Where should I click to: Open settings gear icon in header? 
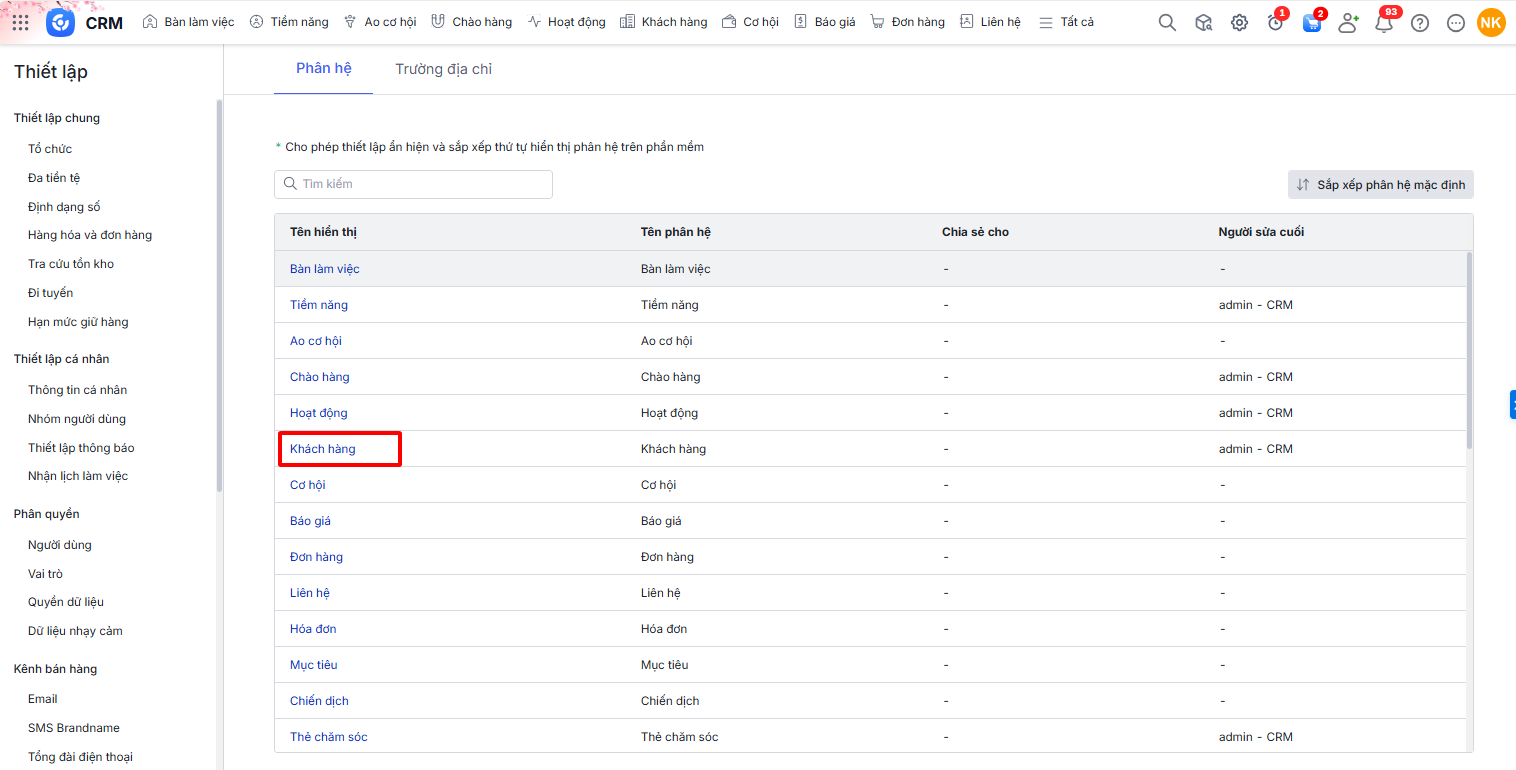(1239, 22)
